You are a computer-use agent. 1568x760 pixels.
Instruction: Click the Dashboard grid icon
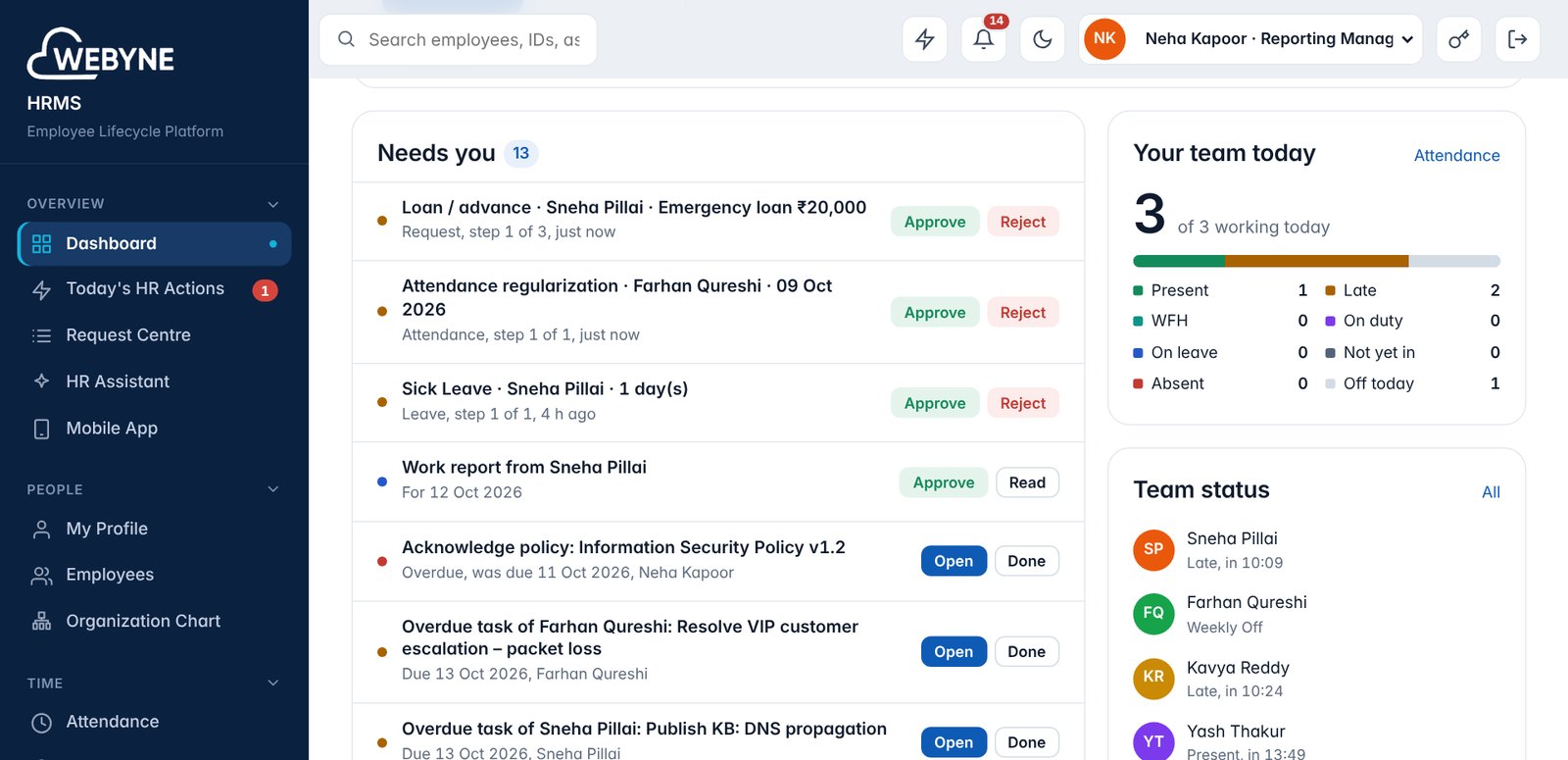(x=41, y=244)
